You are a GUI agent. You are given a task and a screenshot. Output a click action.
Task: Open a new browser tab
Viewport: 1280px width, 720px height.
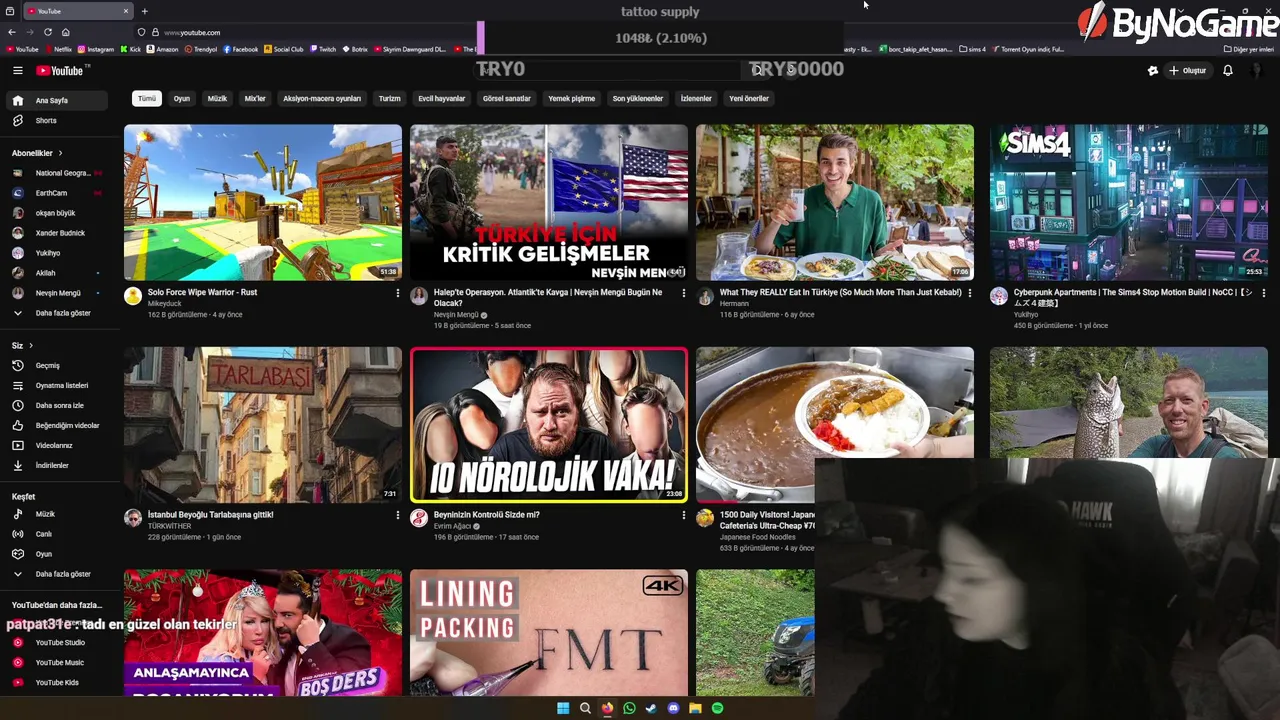point(144,11)
